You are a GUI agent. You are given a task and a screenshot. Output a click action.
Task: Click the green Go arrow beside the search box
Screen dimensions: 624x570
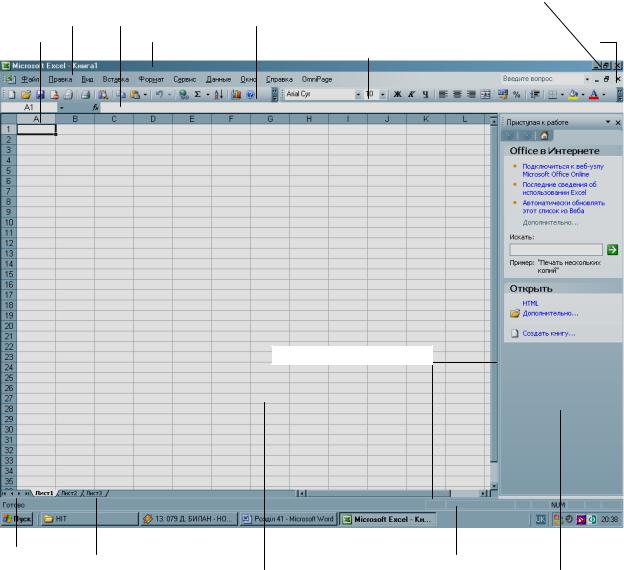(x=612, y=250)
